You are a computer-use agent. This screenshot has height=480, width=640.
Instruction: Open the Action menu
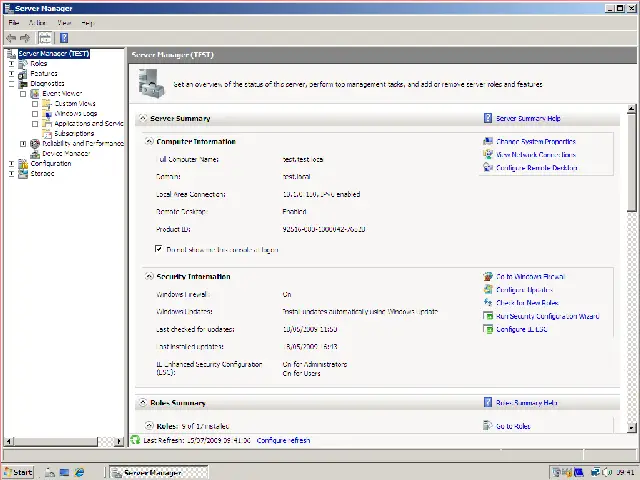click(x=37, y=23)
